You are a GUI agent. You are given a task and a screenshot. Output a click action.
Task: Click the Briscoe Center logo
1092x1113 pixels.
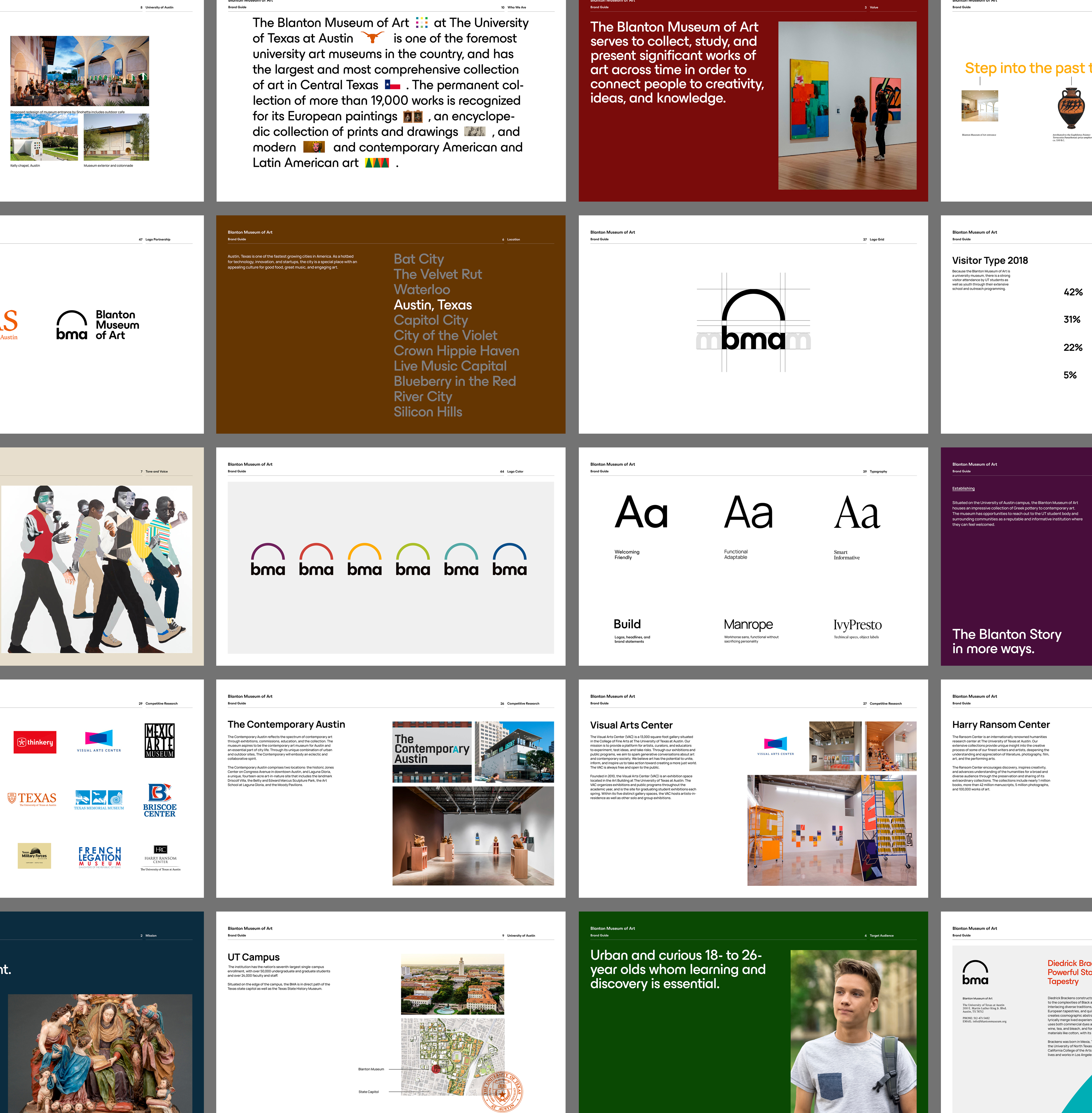160,800
